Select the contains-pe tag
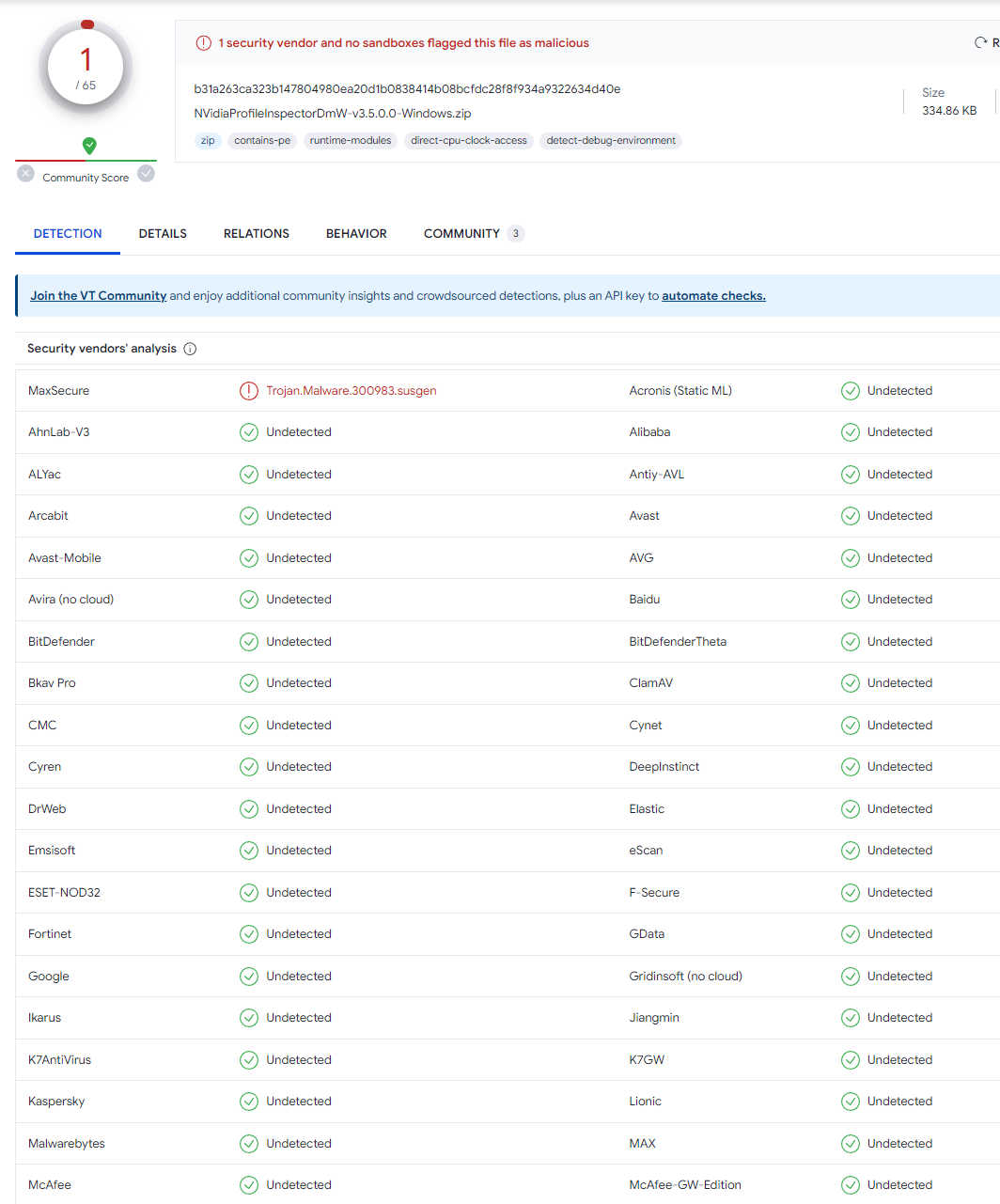 click(x=262, y=141)
